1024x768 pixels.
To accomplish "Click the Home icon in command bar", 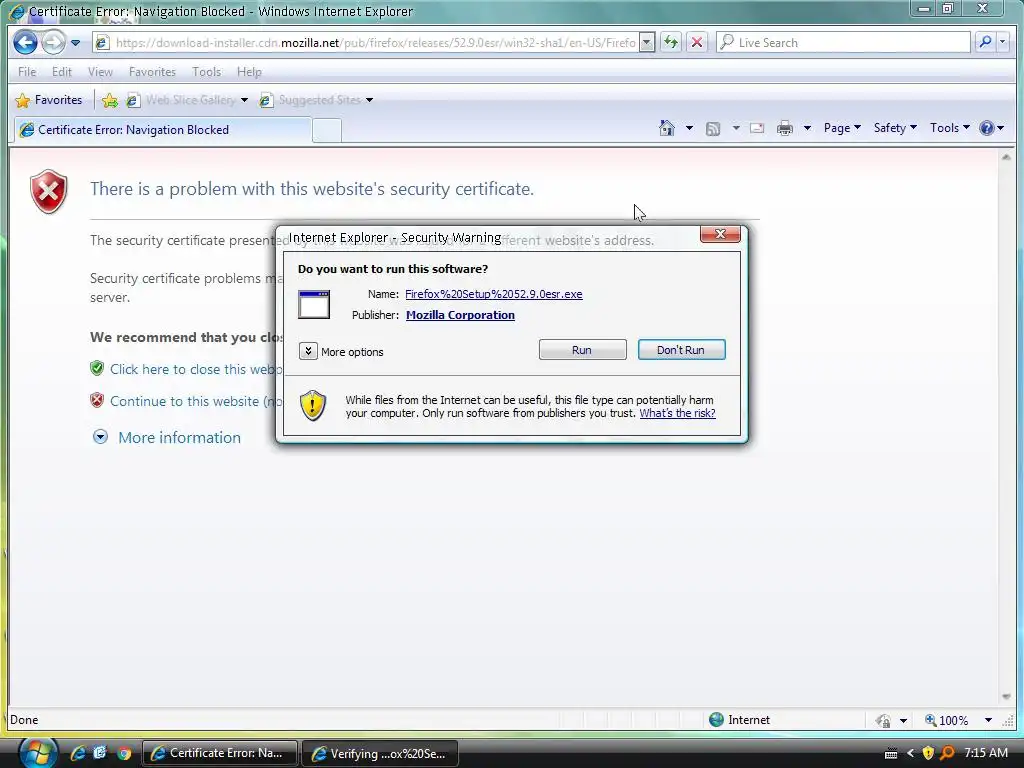I will 667,128.
